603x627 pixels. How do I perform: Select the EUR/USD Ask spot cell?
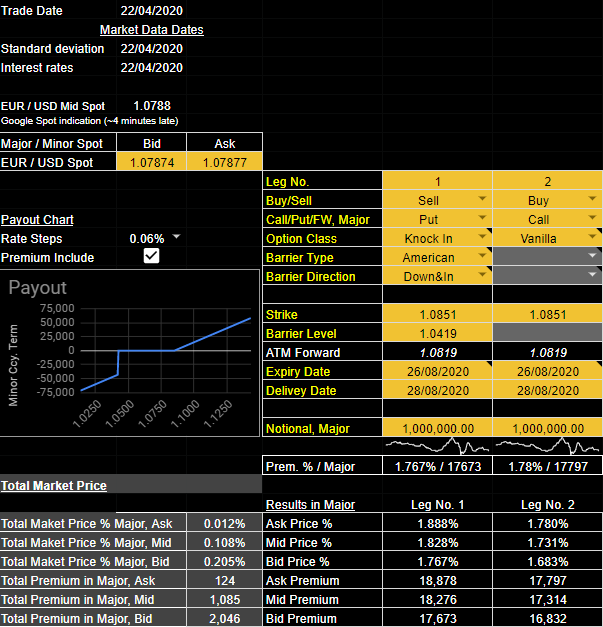224,162
